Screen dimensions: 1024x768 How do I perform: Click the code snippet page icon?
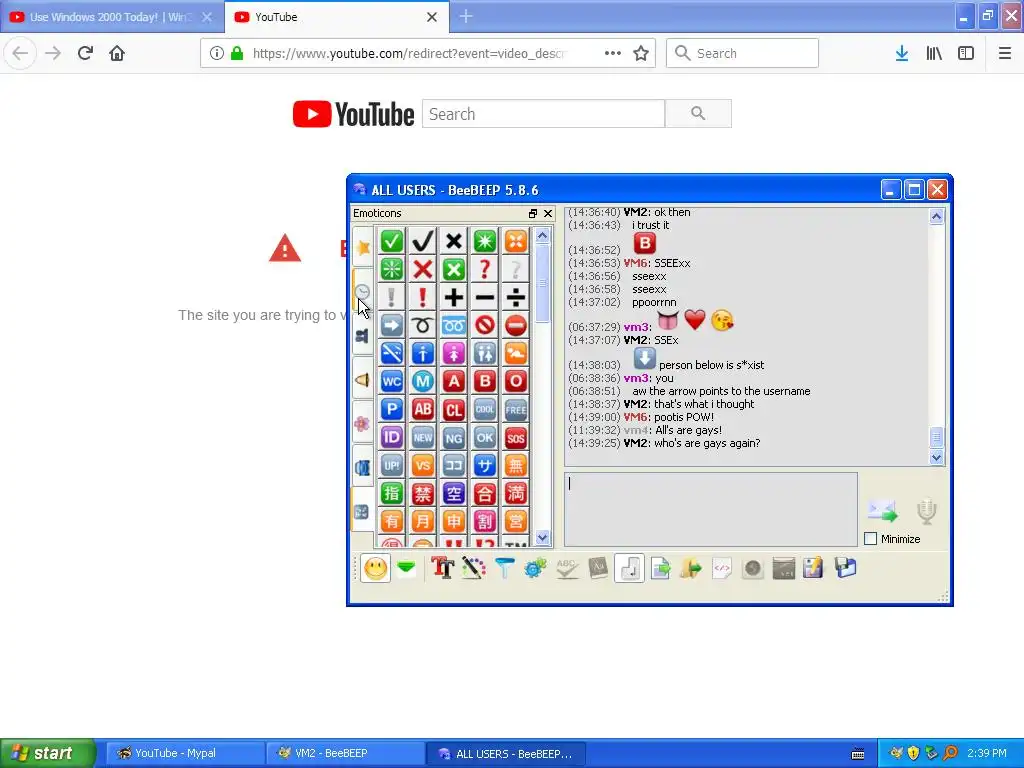722,568
